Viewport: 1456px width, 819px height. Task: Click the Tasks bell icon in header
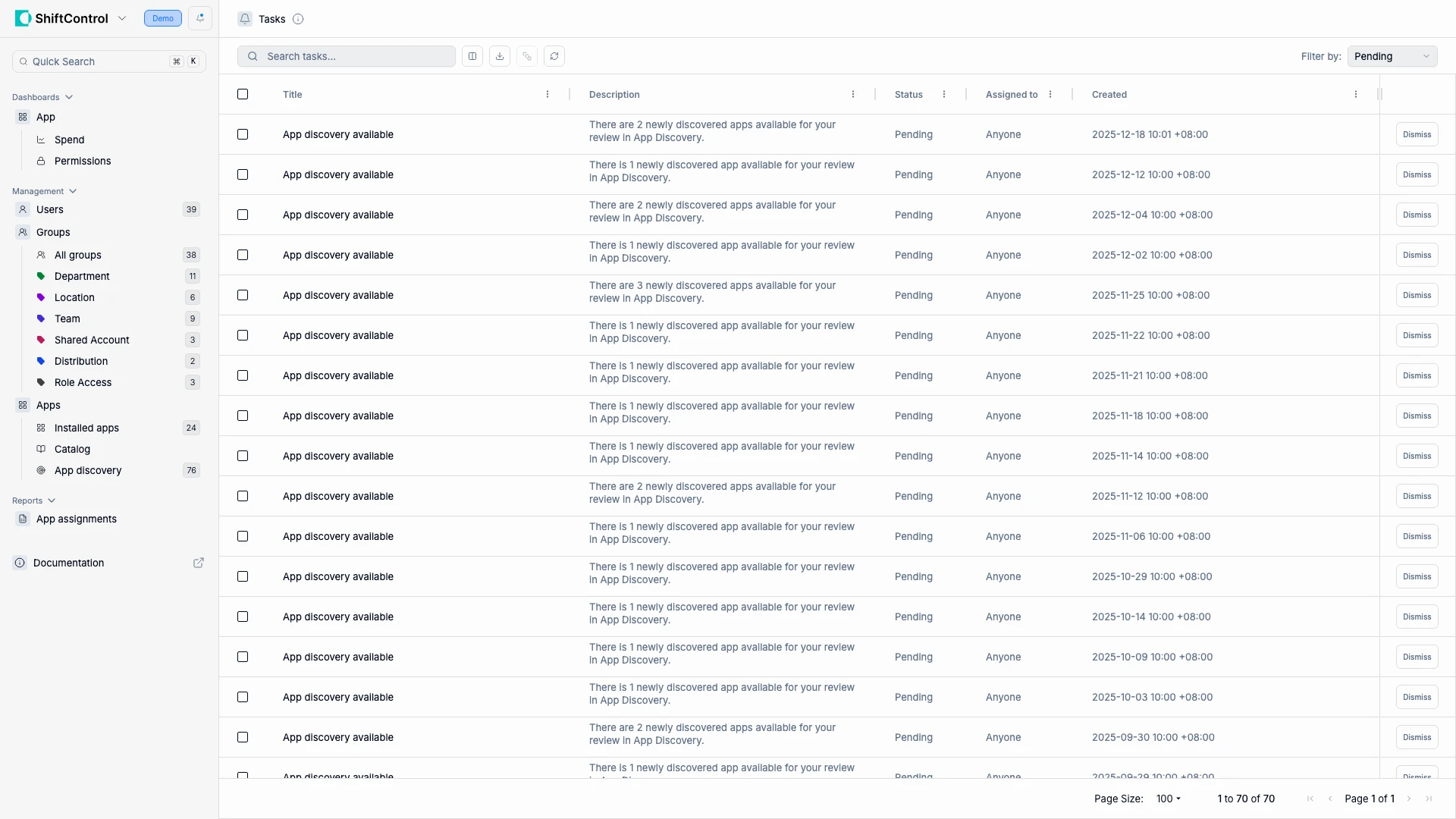(245, 19)
